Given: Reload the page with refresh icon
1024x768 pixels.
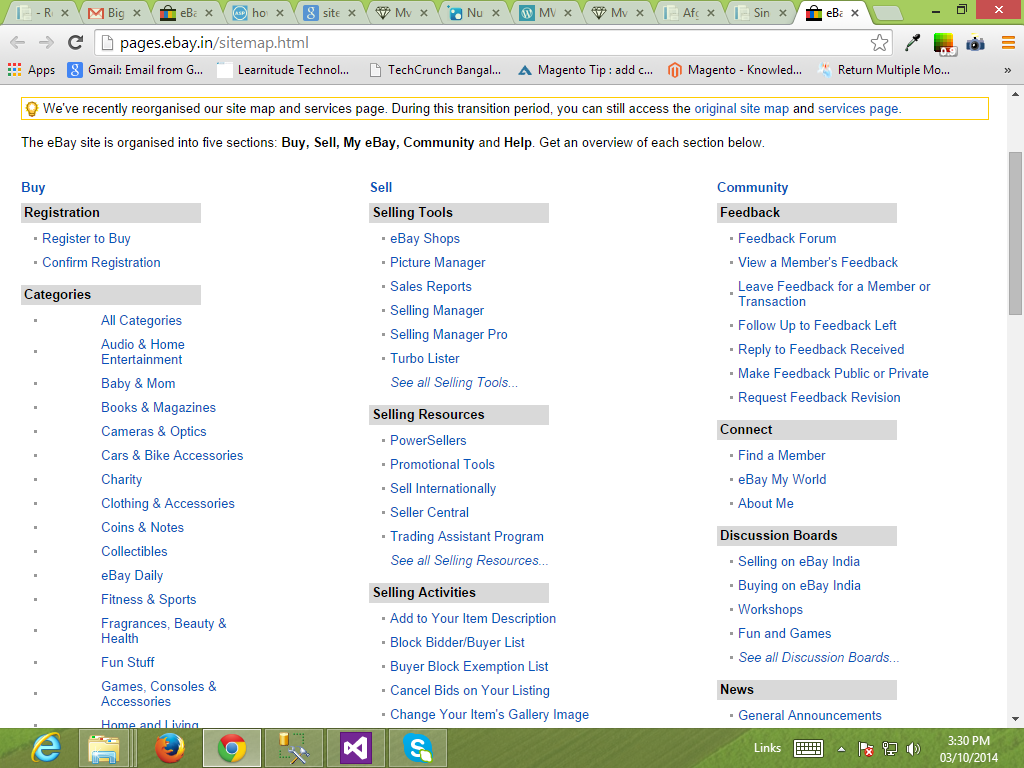Looking at the screenshot, I should click(76, 43).
